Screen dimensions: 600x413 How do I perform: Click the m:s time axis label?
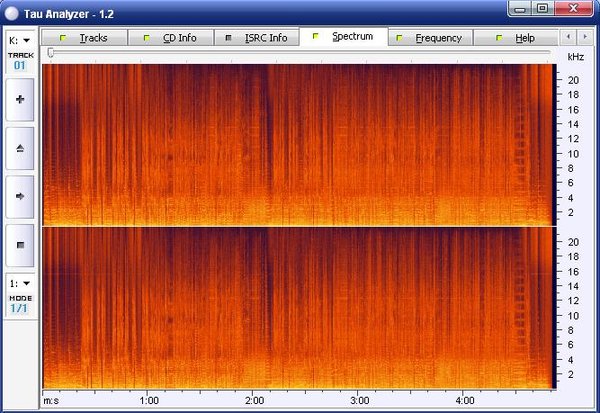tap(51, 401)
